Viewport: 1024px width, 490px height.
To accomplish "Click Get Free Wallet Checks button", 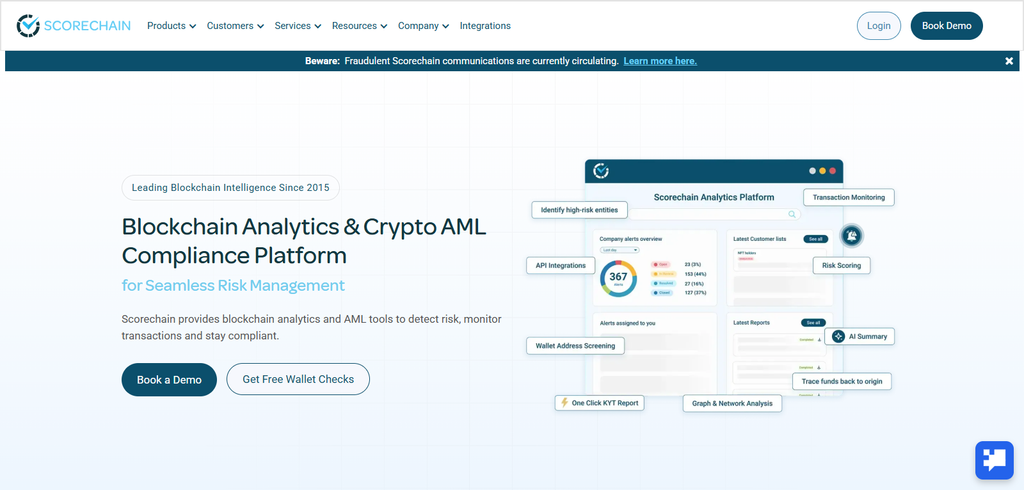I will pos(298,380).
